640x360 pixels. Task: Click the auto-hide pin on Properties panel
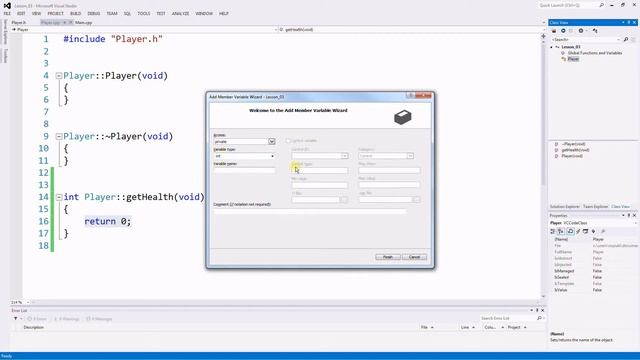(629, 215)
